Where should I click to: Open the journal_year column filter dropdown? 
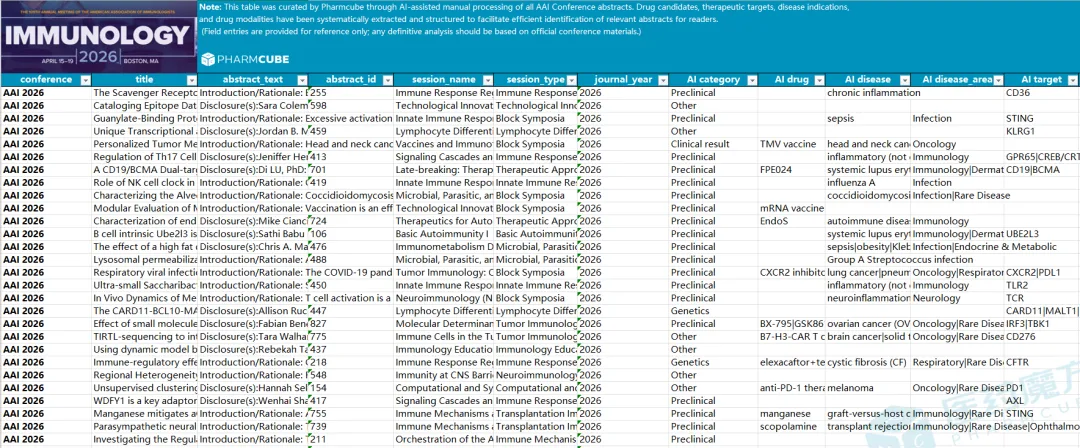[663, 80]
